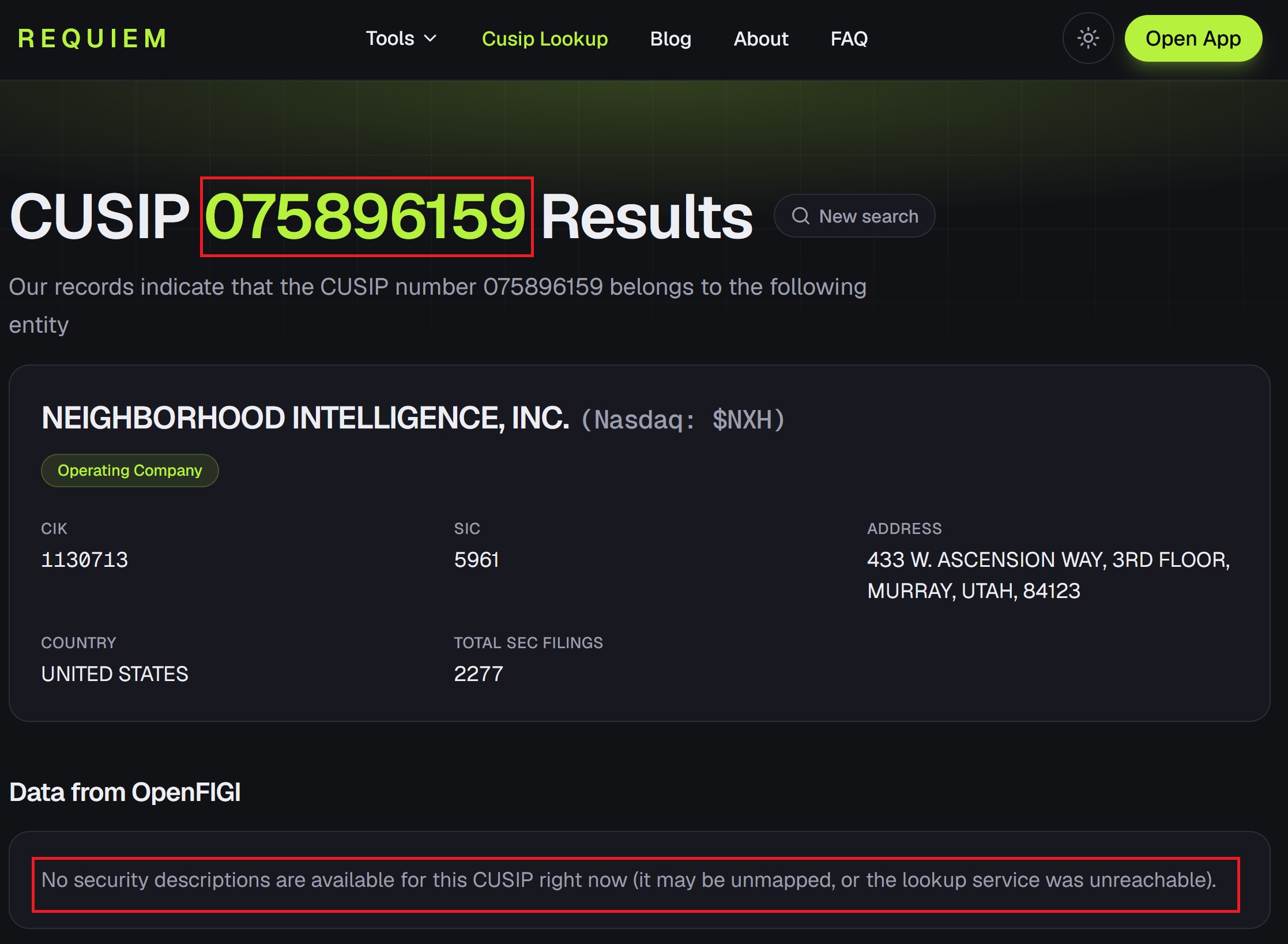1288x944 pixels.
Task: Select CUSIP number 075896159 in heading
Action: pyautogui.click(x=366, y=216)
